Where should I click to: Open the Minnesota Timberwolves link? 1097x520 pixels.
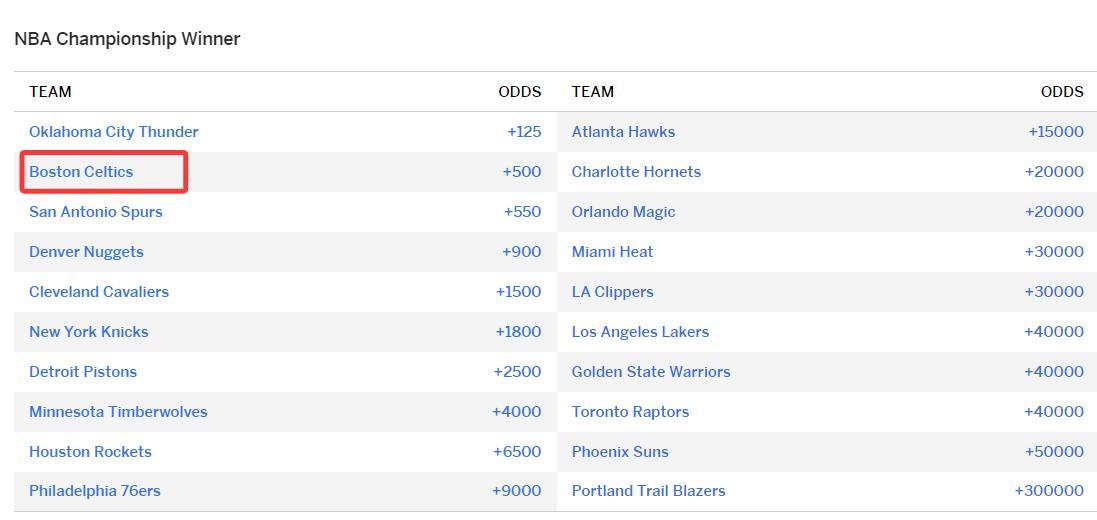coord(118,412)
